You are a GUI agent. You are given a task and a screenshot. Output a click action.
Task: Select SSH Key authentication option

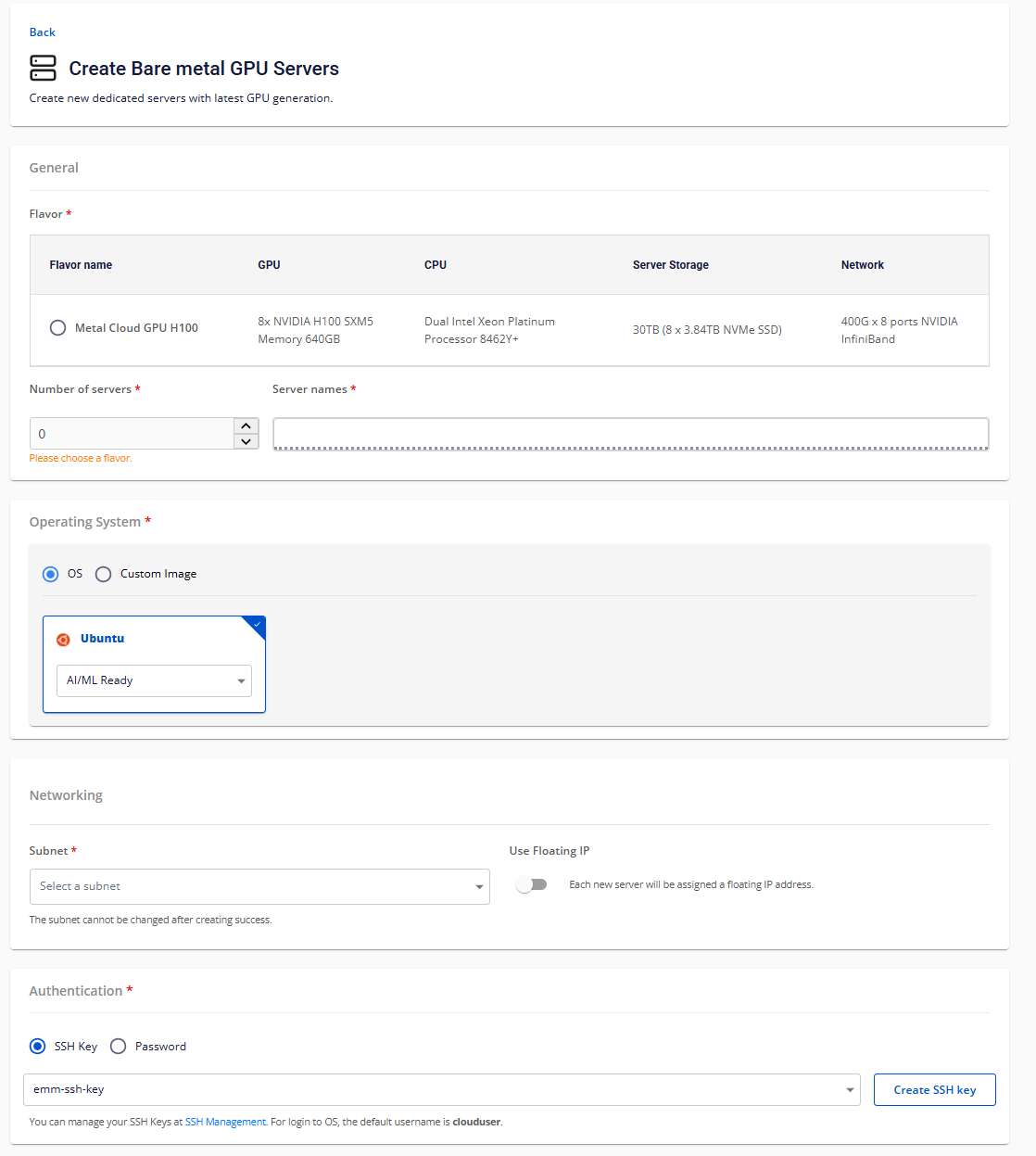[x=38, y=1047]
